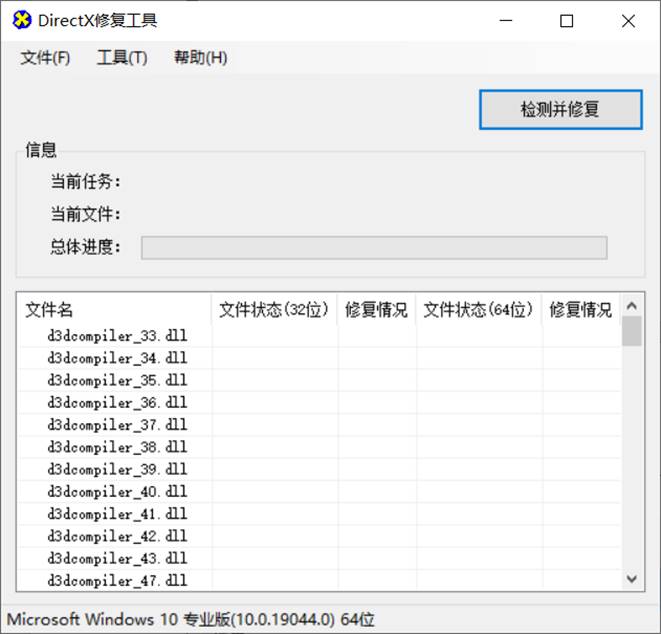
Task: Select row d3dcompiler_38.dll
Action: pyautogui.click(x=319, y=447)
